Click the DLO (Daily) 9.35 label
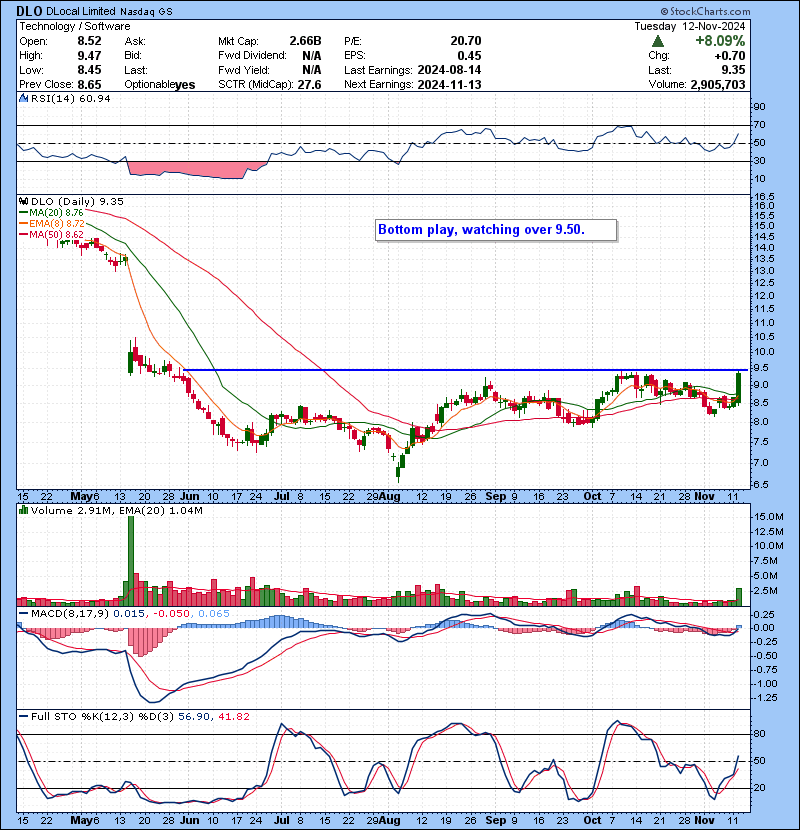 tap(77, 201)
